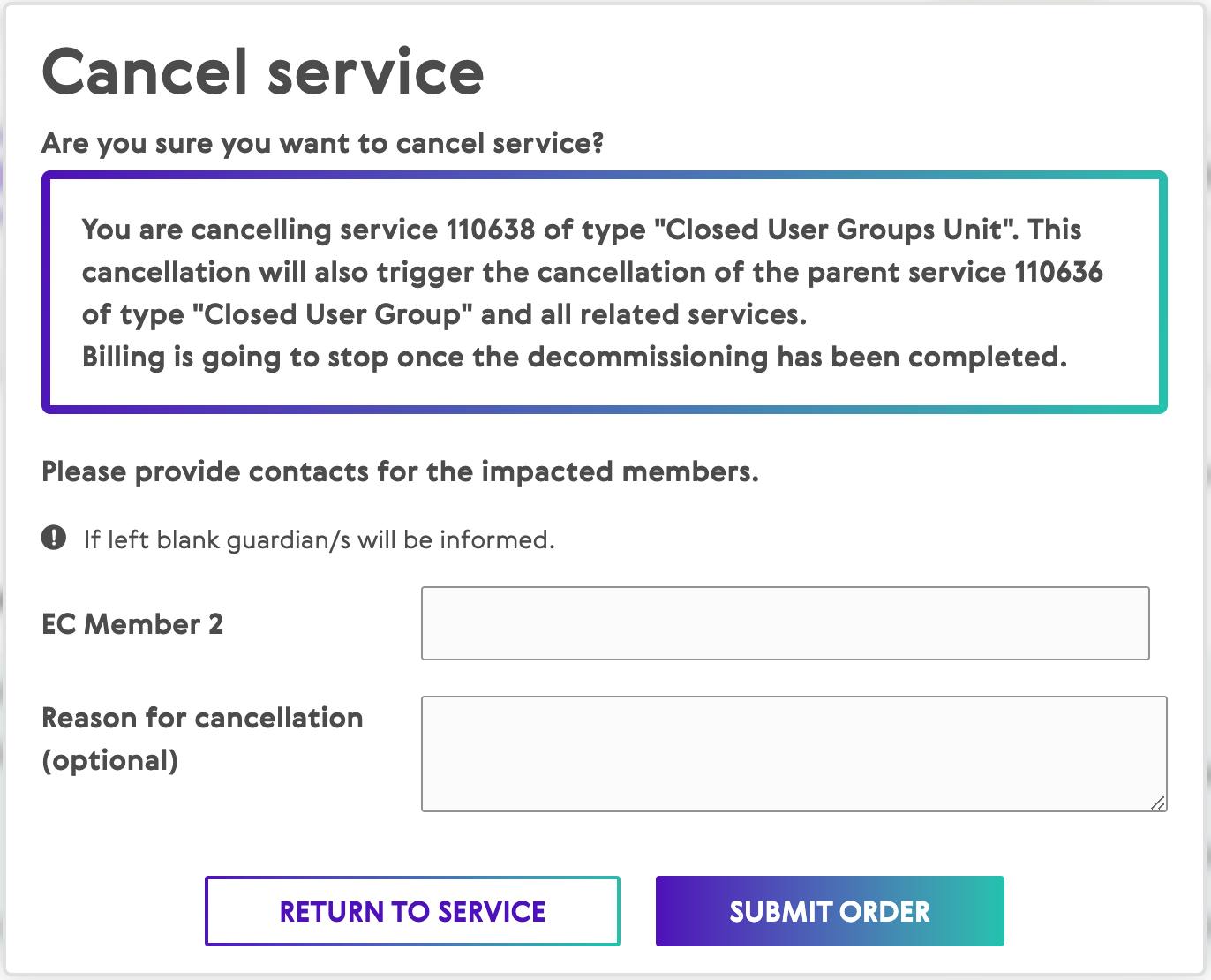This screenshot has width=1211, height=980.
Task: Click the "(optional)" text under Reason label
Action: (109, 760)
